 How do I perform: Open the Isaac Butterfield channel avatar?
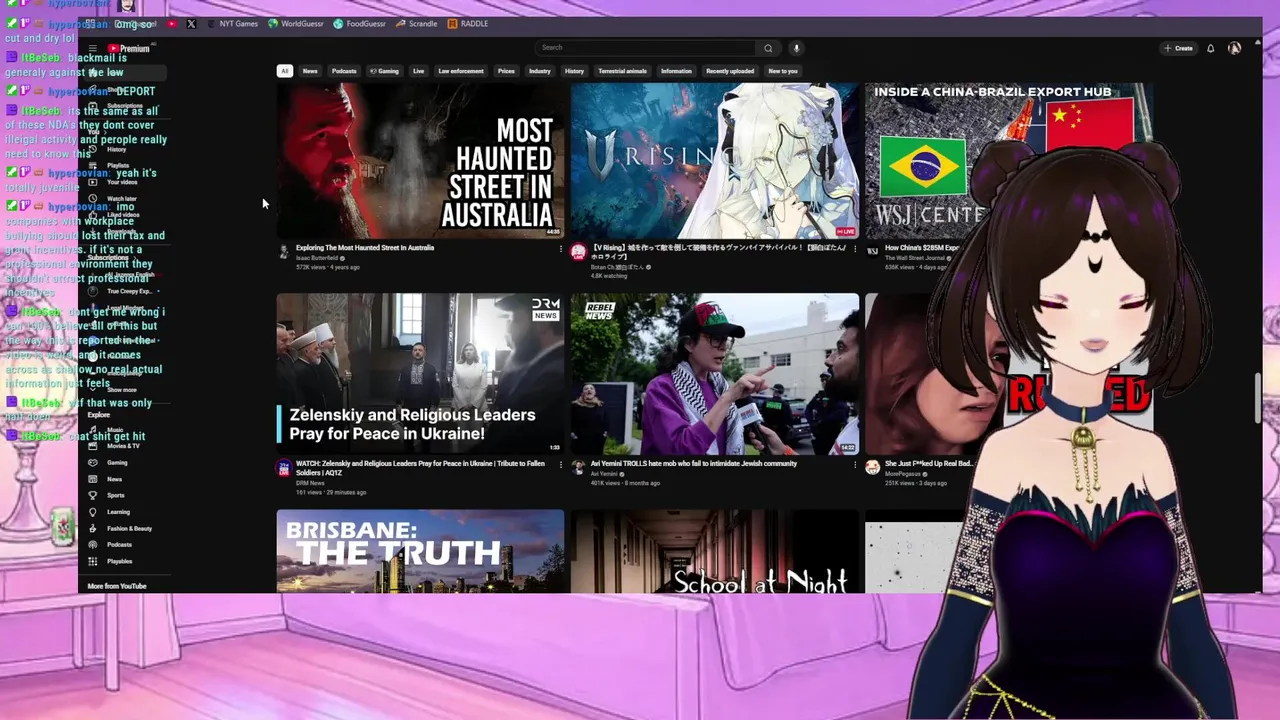click(x=284, y=252)
